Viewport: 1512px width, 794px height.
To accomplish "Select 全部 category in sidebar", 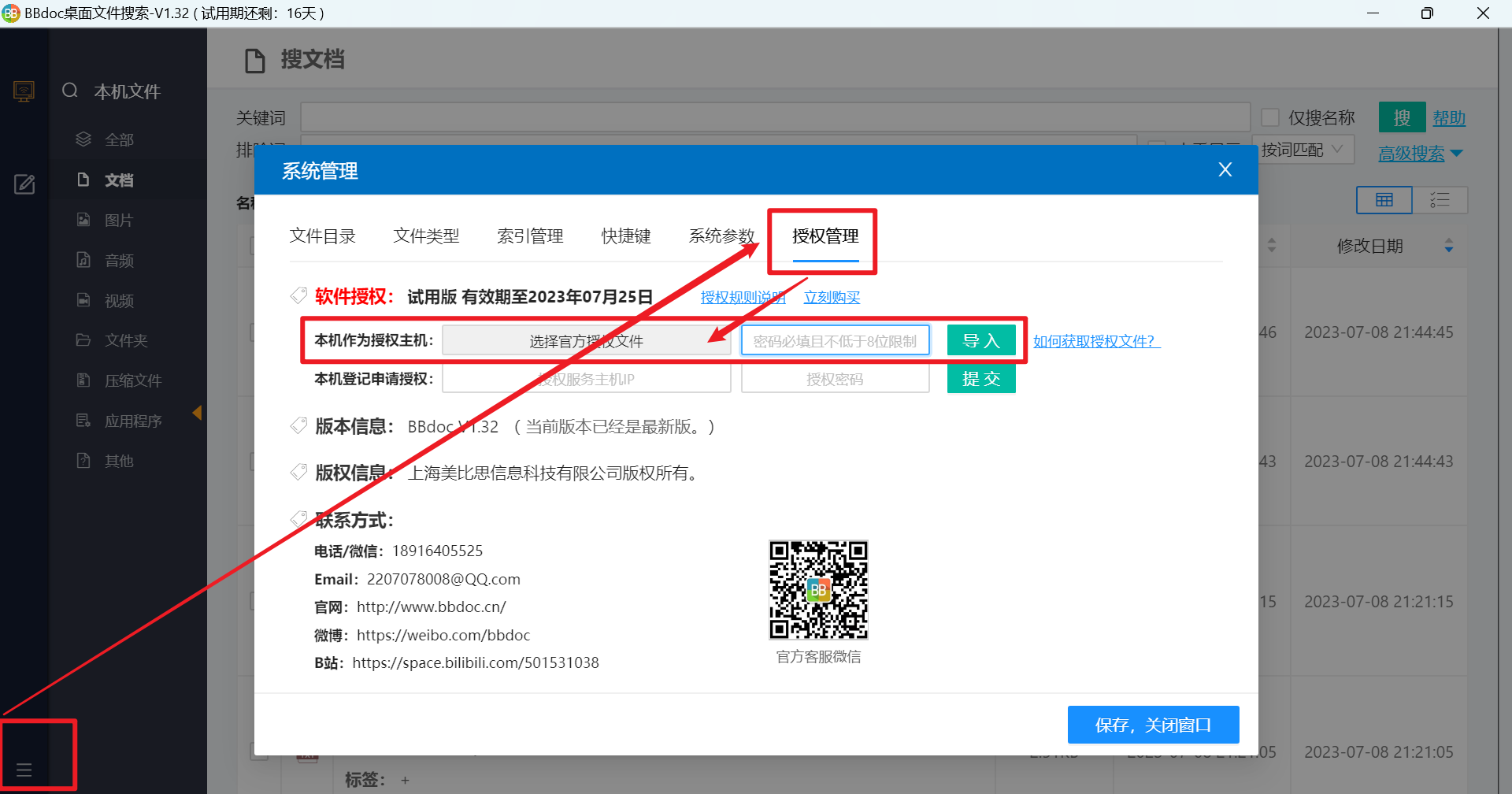I will [119, 139].
